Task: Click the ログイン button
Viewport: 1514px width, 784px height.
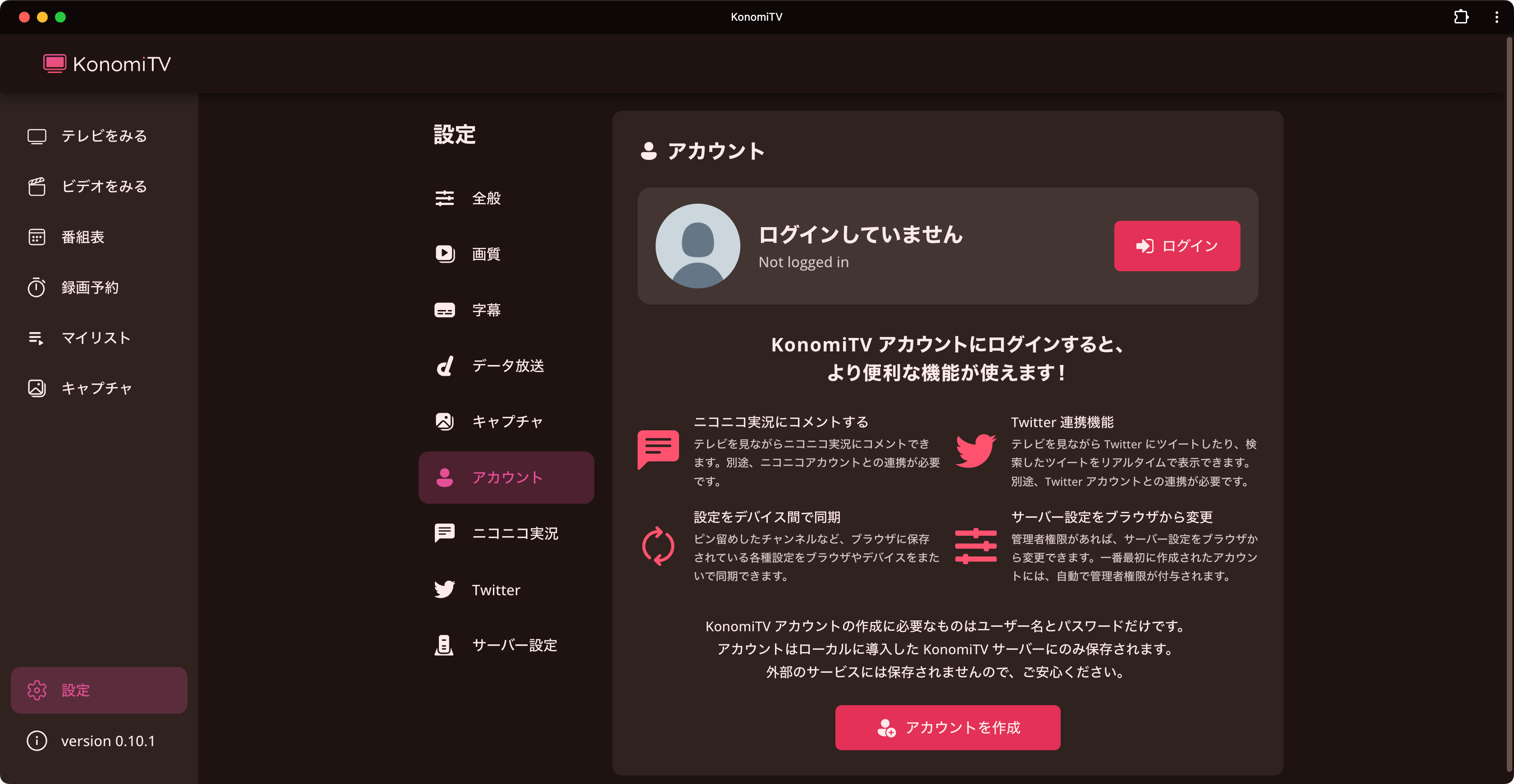Action: click(x=1177, y=246)
